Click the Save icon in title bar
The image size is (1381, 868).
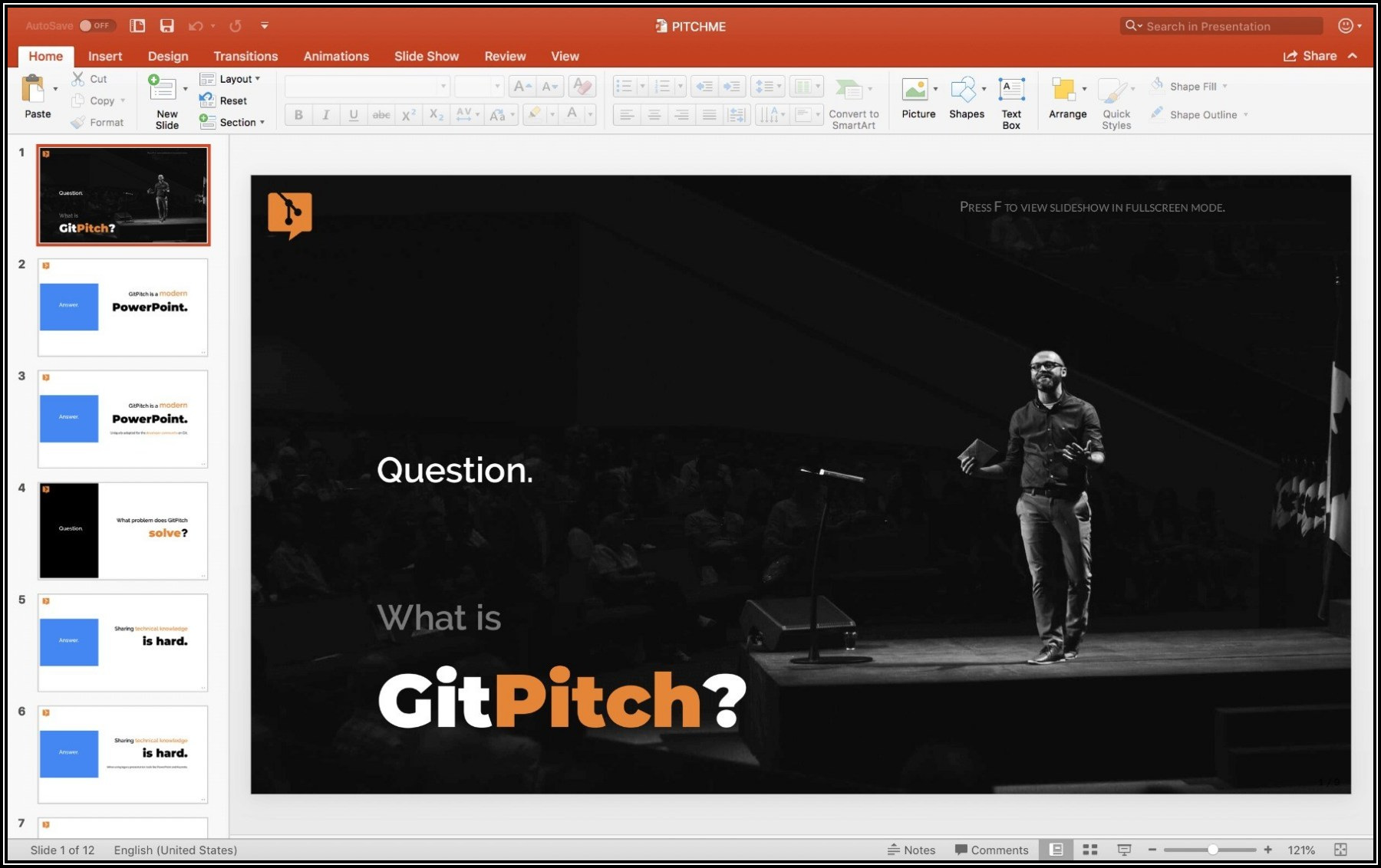pyautogui.click(x=166, y=26)
